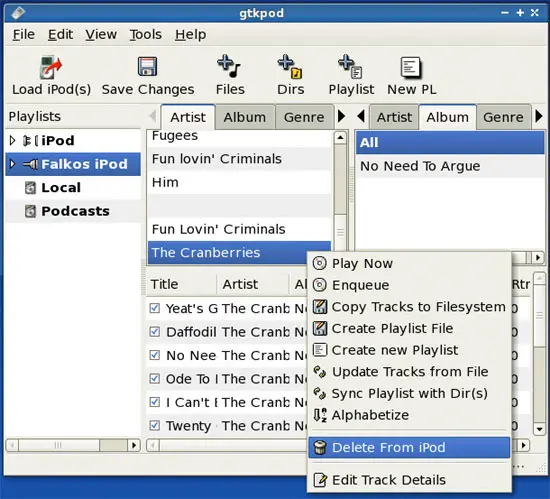Toggle the Daffodil track checkbox
The height and width of the screenshot is (499, 550).
coord(155,332)
